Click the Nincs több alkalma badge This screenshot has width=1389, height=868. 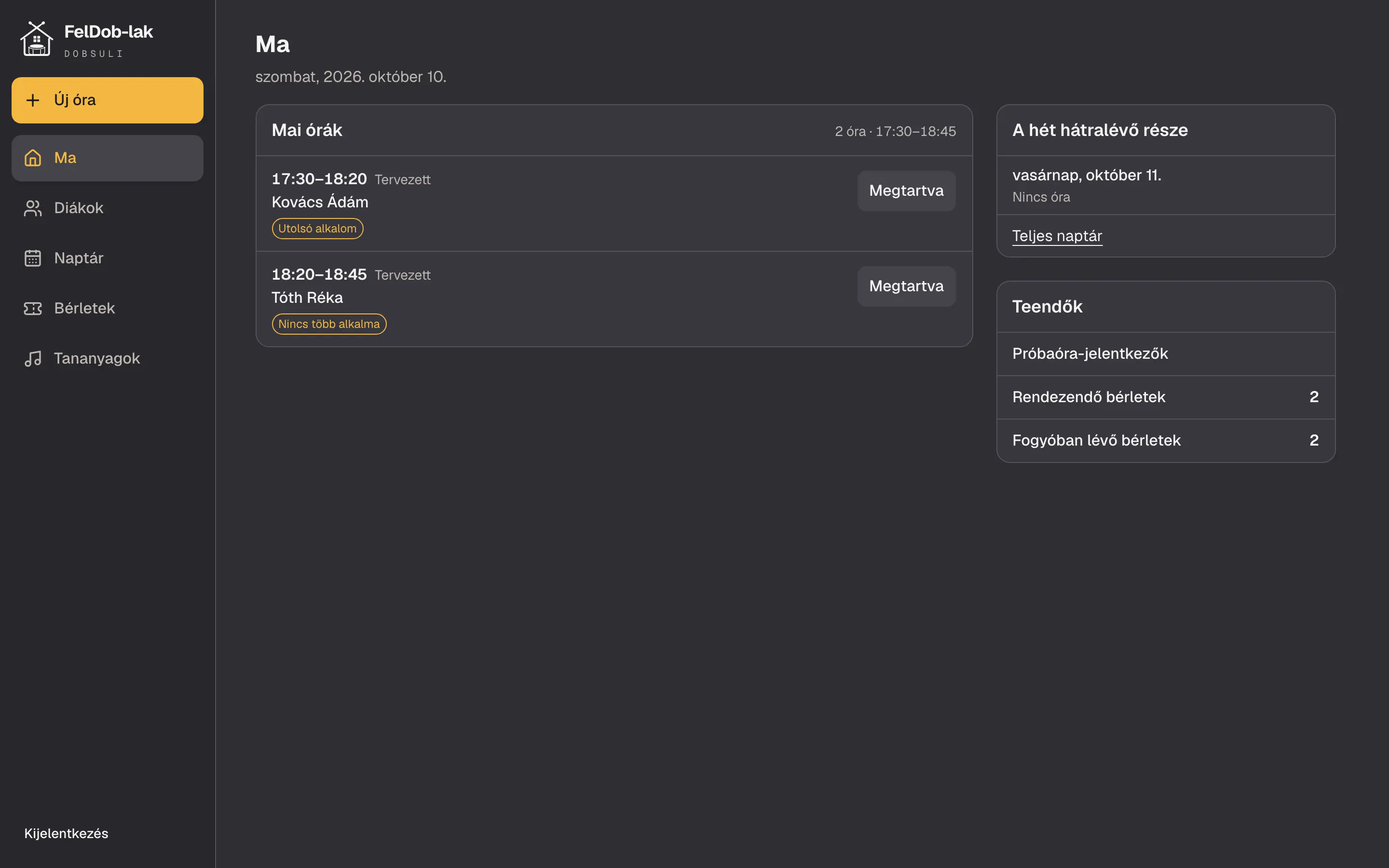(x=329, y=324)
